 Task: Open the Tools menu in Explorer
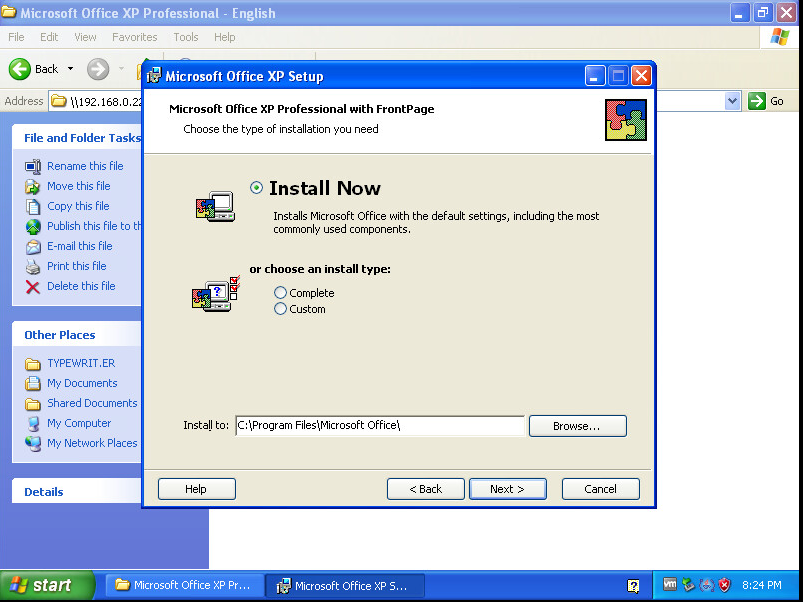185,37
